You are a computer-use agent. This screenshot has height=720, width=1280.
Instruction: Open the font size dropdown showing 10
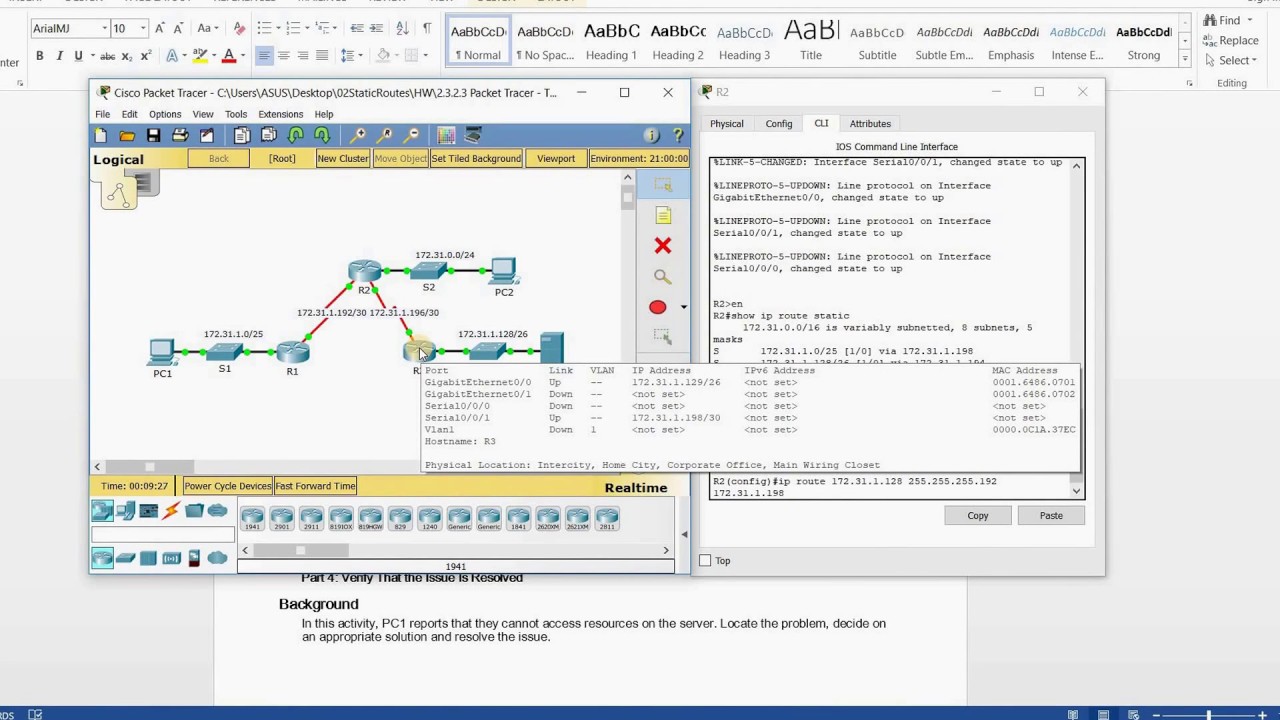pyautogui.click(x=143, y=28)
